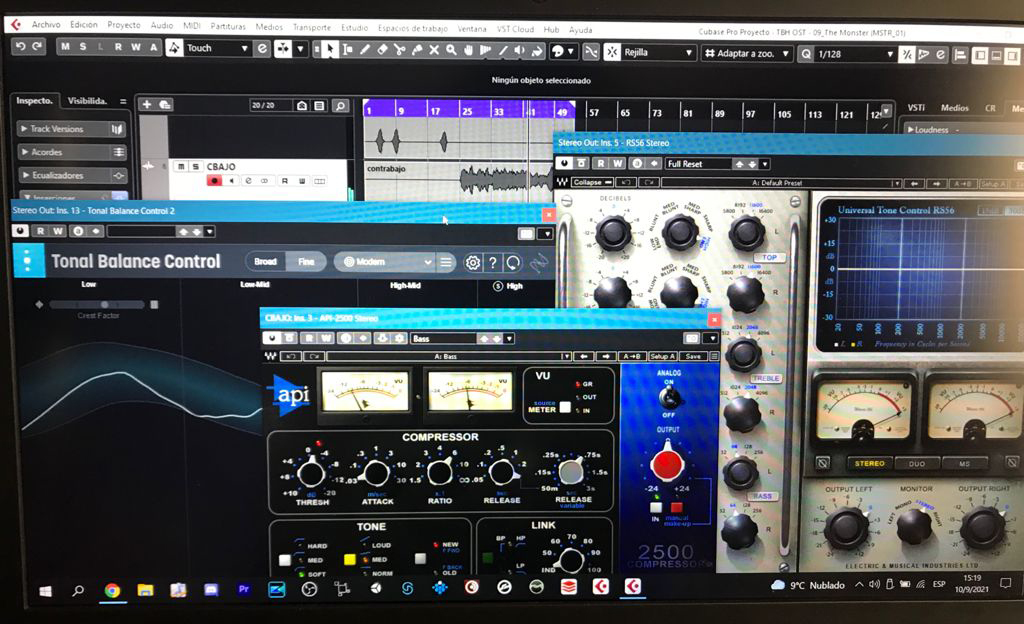Viewport: 1024px width, 624px height.
Task: Switch to the Visibilidad tab
Action: click(88, 101)
